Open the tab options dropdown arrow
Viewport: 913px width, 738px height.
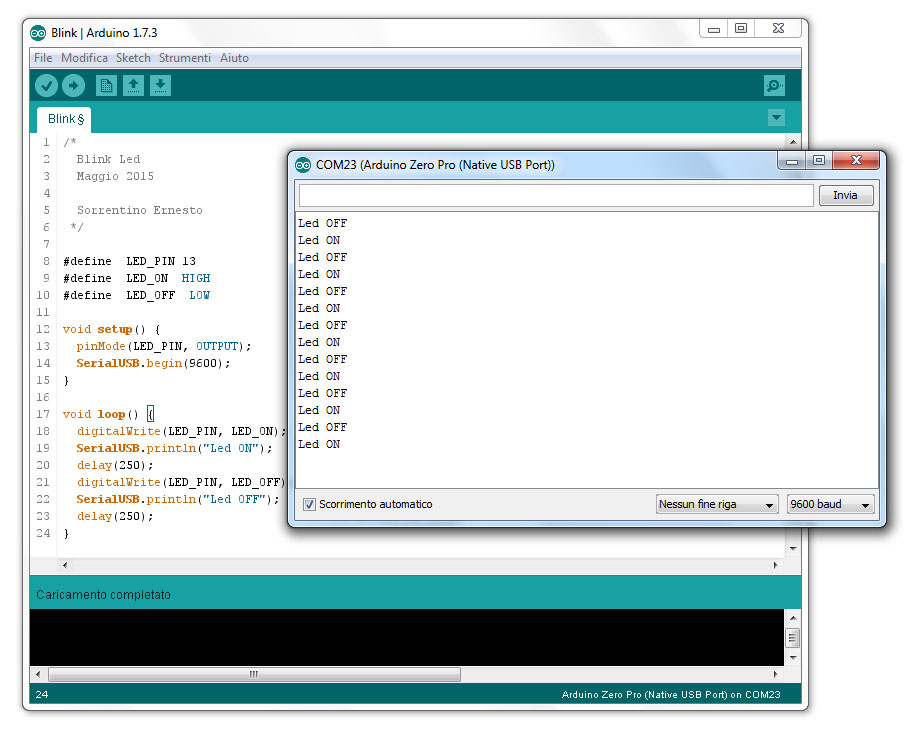coord(776,118)
